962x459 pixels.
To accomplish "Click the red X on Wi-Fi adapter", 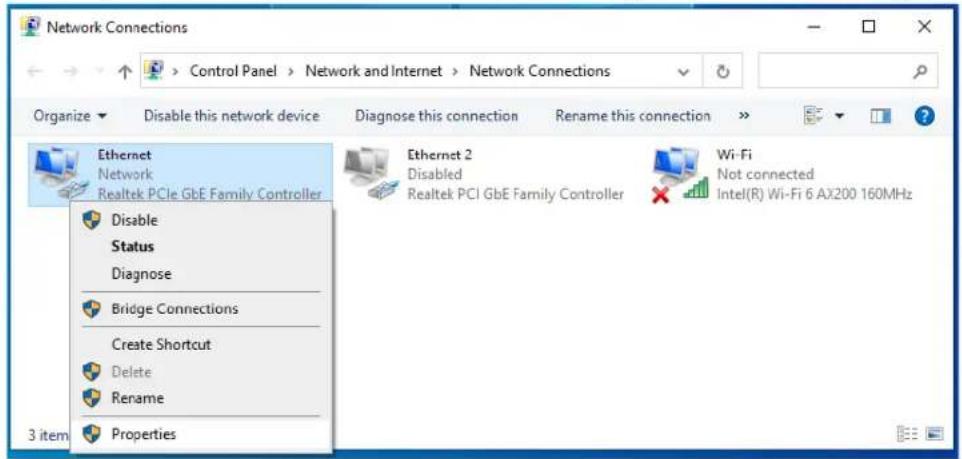I will (x=660, y=196).
